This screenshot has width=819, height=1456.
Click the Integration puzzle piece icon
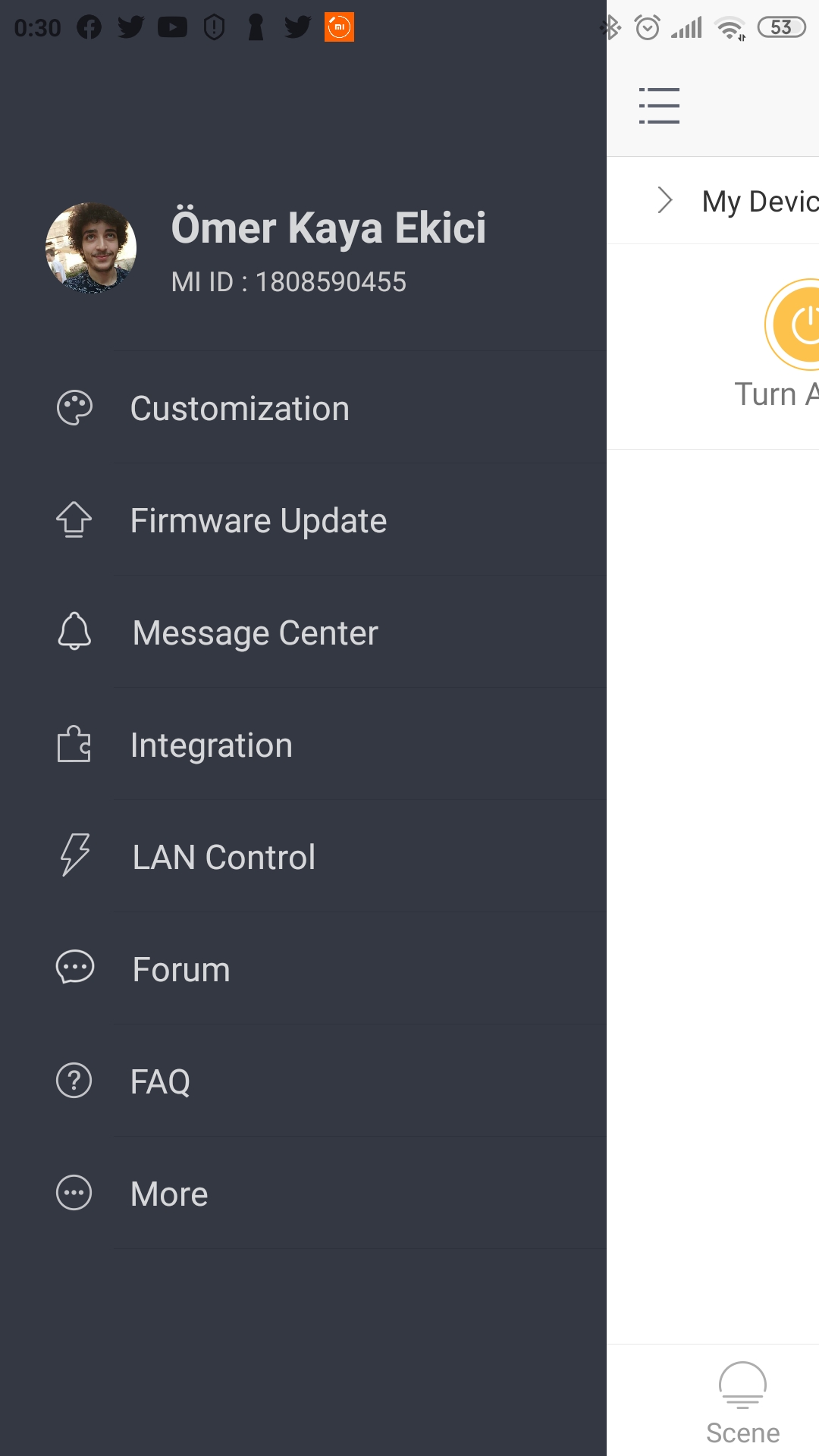coord(74,744)
